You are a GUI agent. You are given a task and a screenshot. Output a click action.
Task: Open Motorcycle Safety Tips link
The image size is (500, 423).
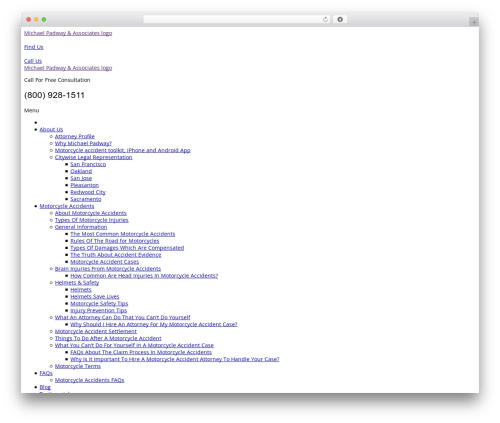99,304
